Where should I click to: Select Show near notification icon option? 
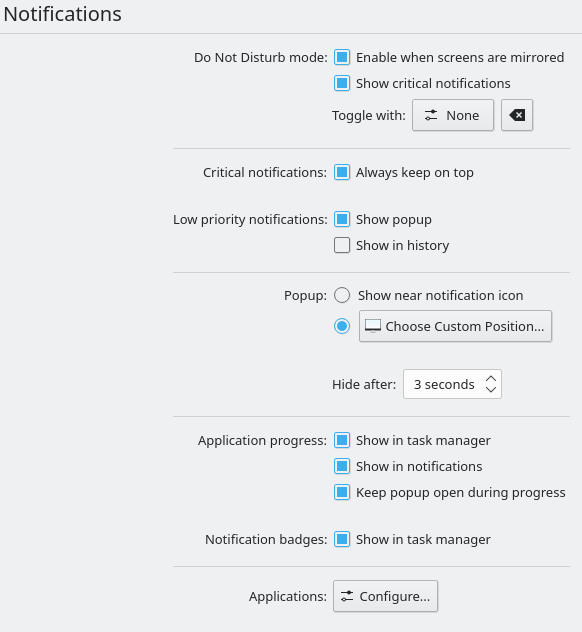click(x=342, y=295)
